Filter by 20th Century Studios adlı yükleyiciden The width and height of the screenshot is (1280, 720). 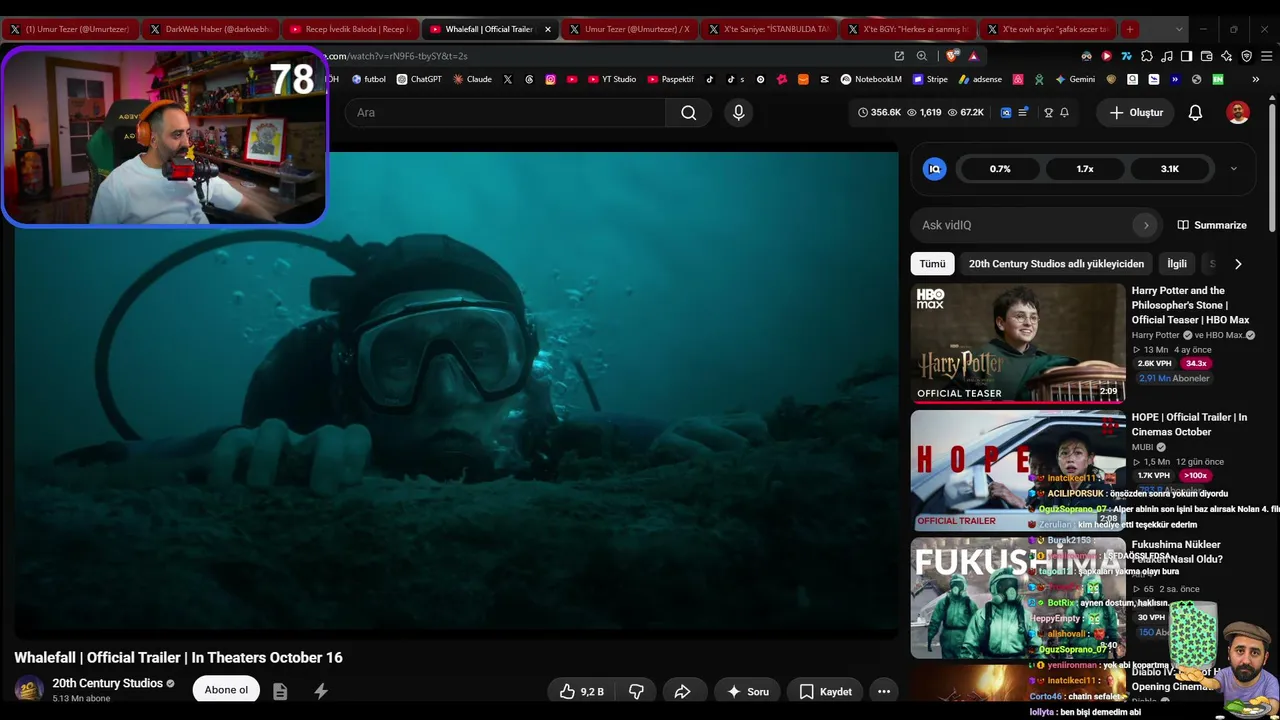pos(1056,264)
